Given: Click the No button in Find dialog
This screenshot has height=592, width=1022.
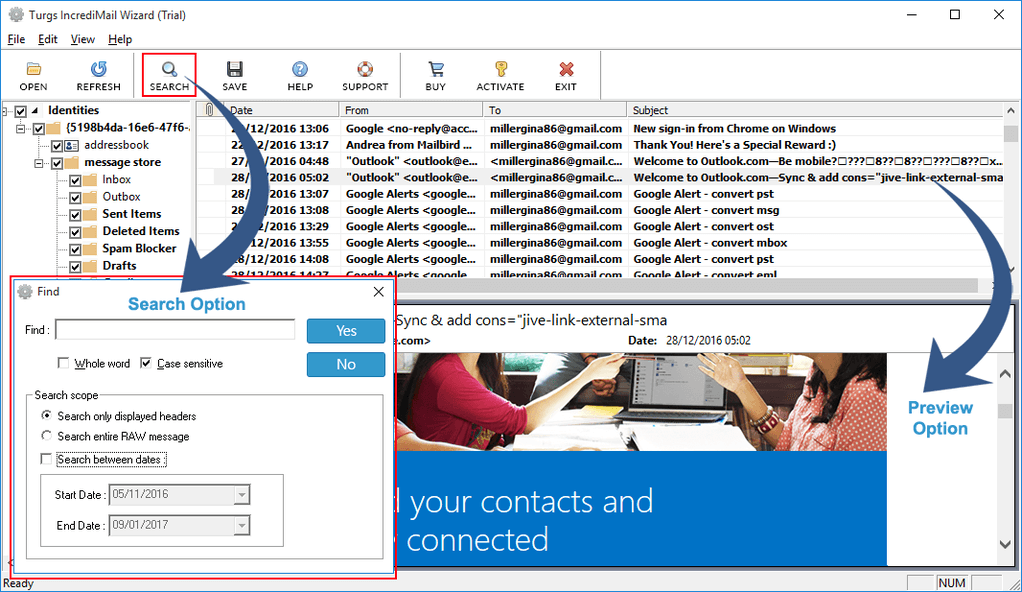Looking at the screenshot, I should tap(346, 365).
